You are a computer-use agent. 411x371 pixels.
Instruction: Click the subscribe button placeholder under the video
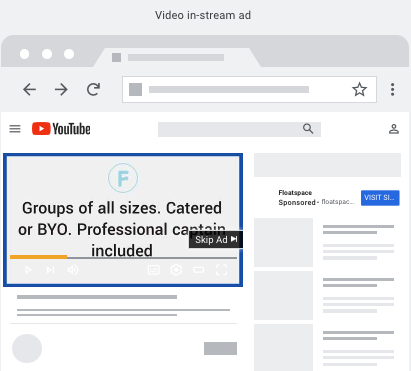220,348
